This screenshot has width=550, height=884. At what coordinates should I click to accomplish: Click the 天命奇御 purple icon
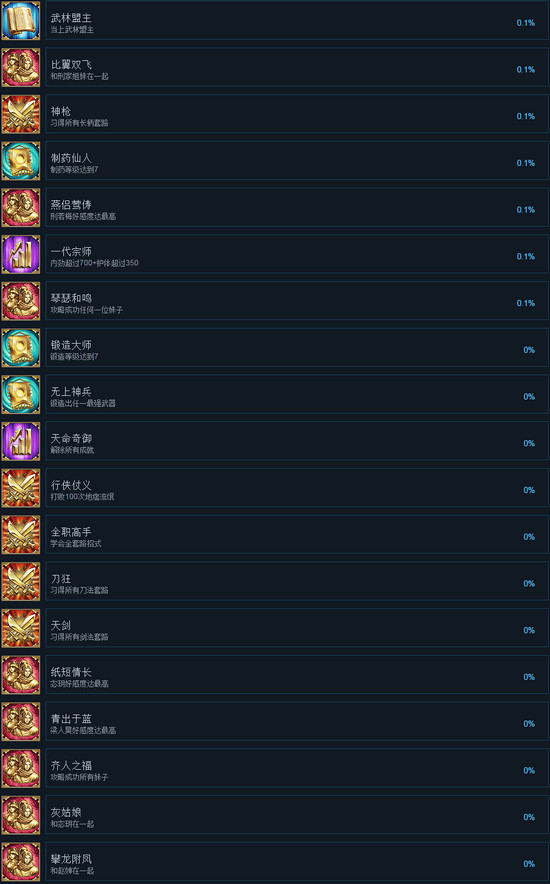coord(21,441)
